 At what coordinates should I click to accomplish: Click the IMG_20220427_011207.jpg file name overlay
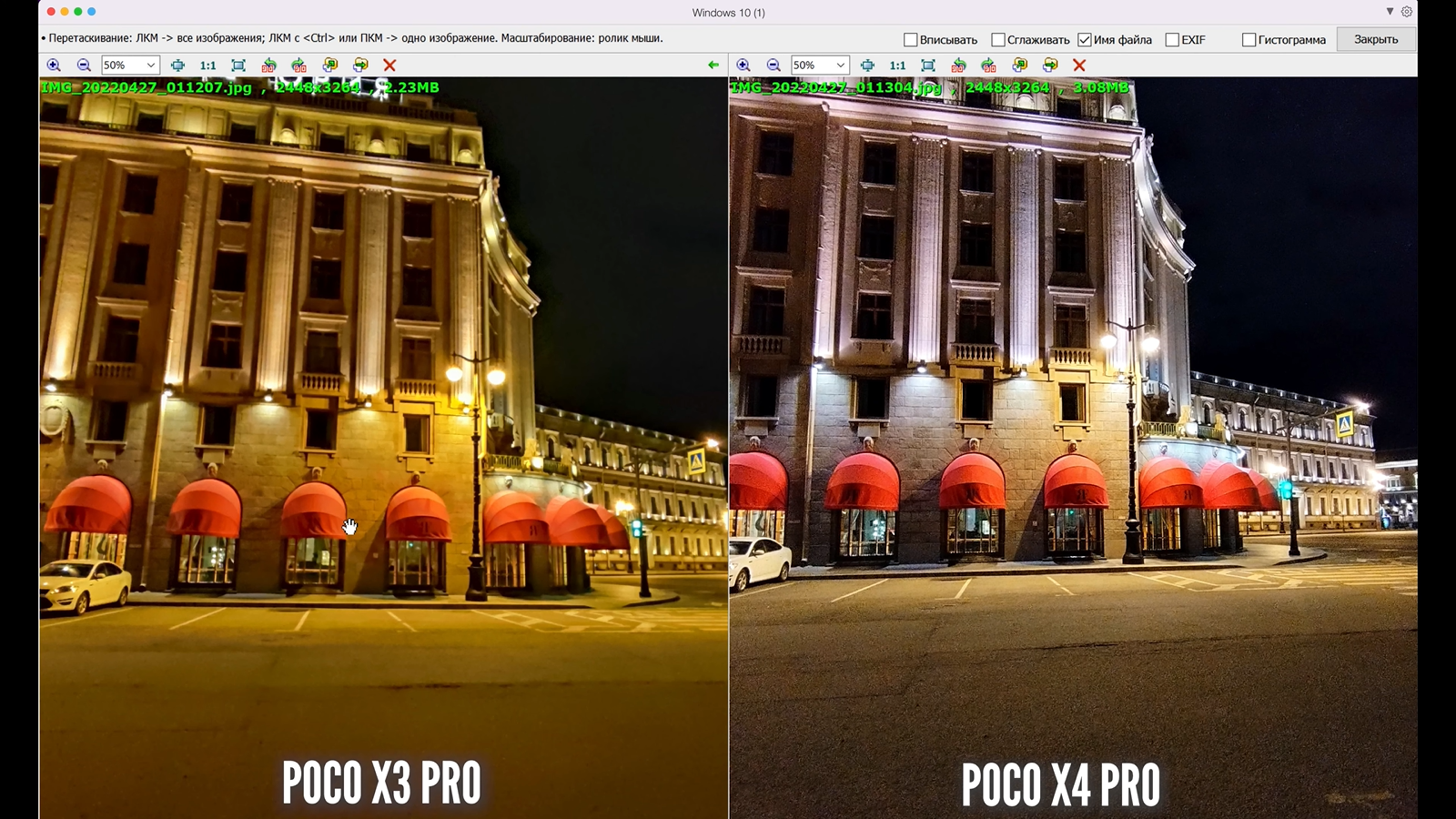[147, 87]
